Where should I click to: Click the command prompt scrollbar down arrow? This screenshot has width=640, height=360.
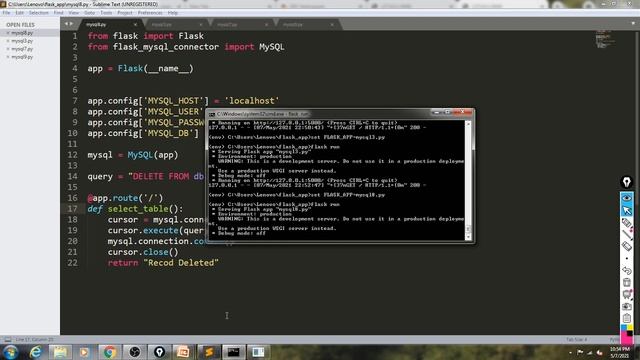(x=468, y=237)
